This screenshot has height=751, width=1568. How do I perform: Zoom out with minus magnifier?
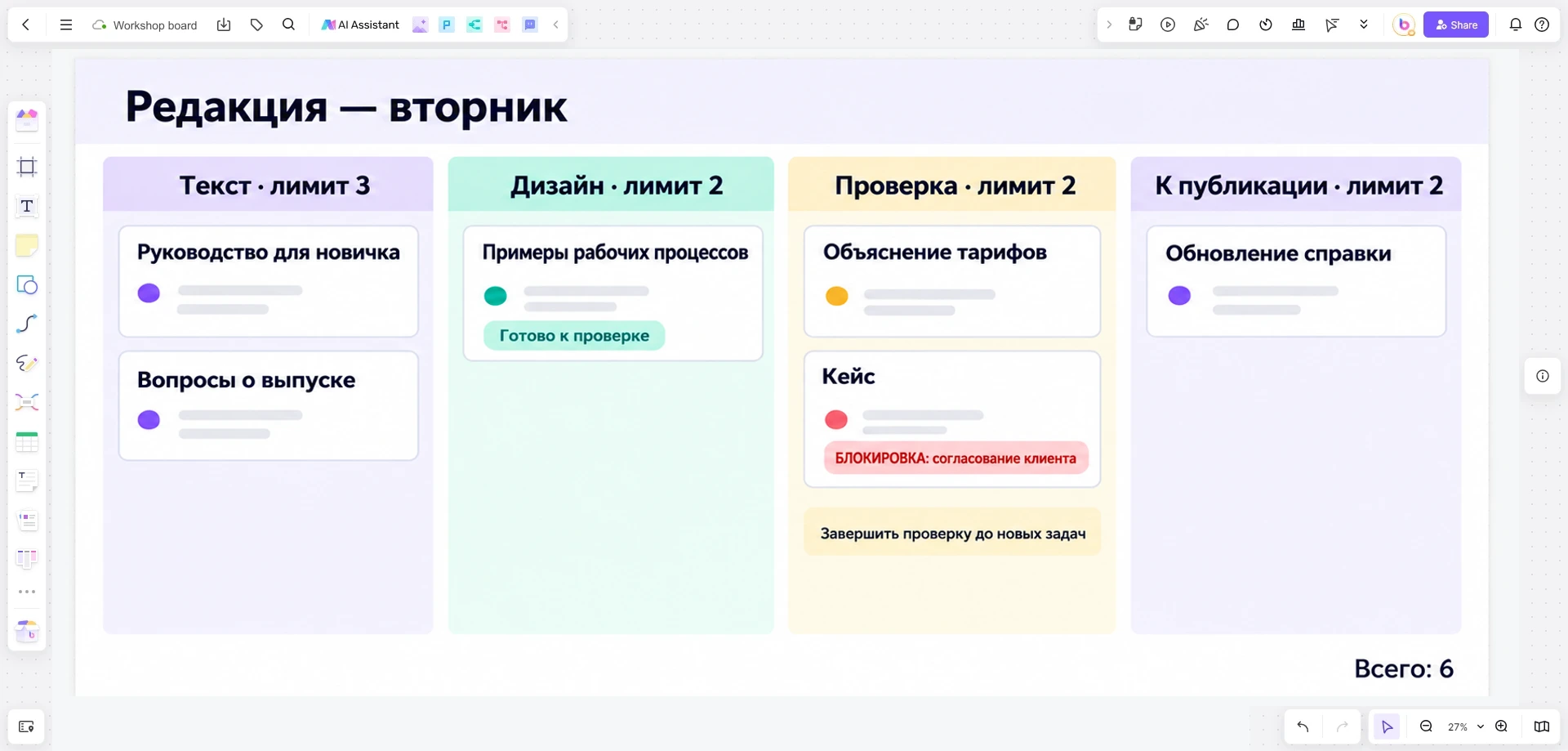pyautogui.click(x=1426, y=726)
